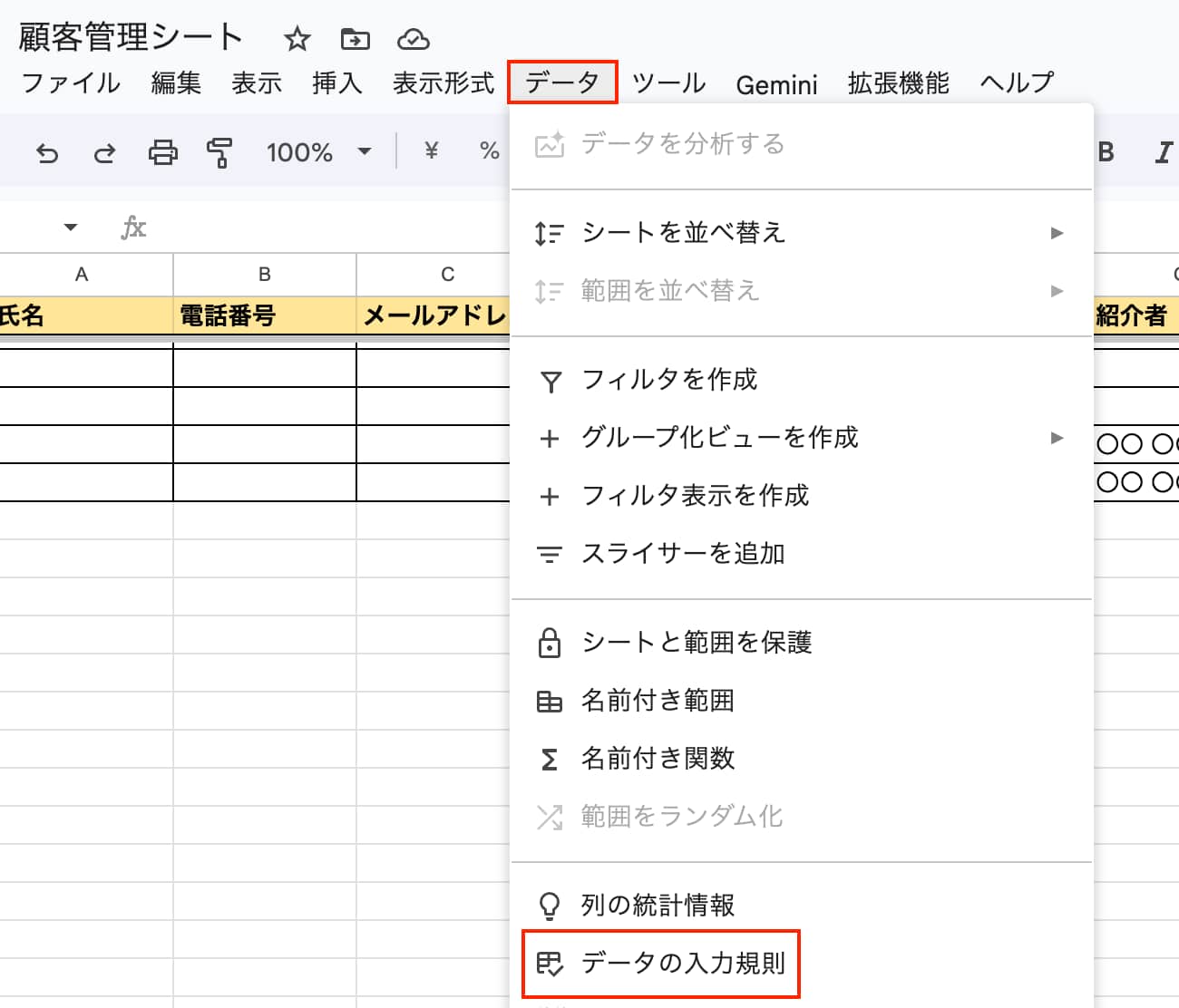Choose 名前付き範囲 menu item
Screen dimensions: 1179x1008
(x=802, y=701)
